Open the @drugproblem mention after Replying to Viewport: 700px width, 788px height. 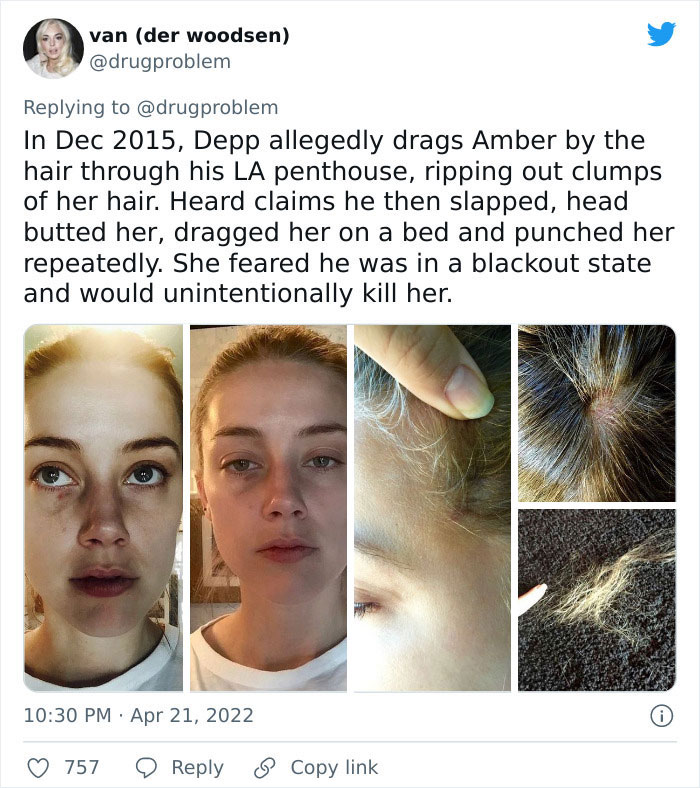click(207, 108)
